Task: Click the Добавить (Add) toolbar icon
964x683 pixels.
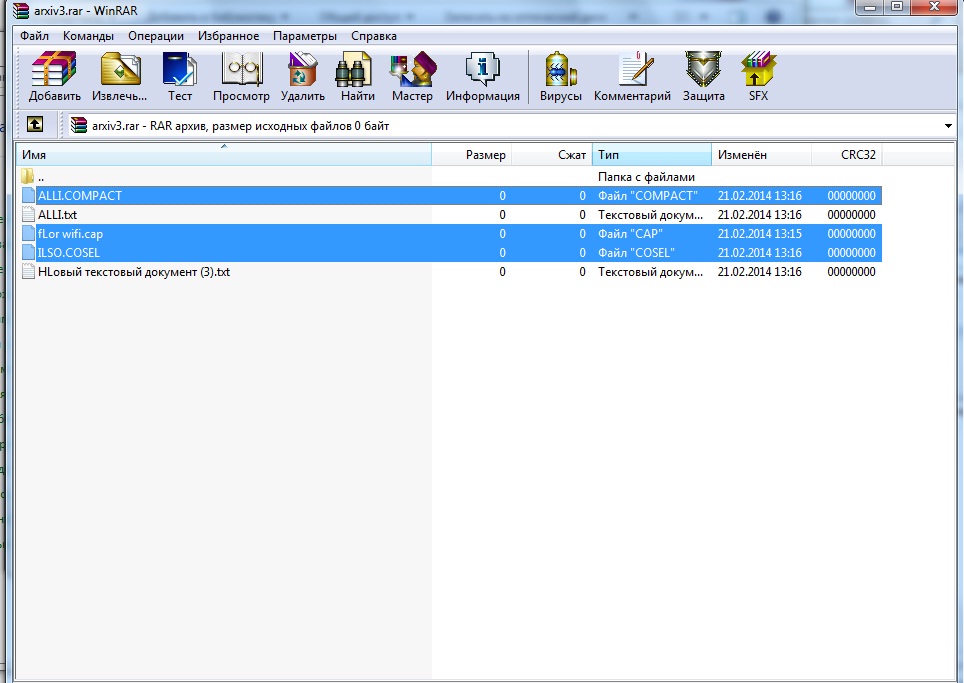Action: 54,69
